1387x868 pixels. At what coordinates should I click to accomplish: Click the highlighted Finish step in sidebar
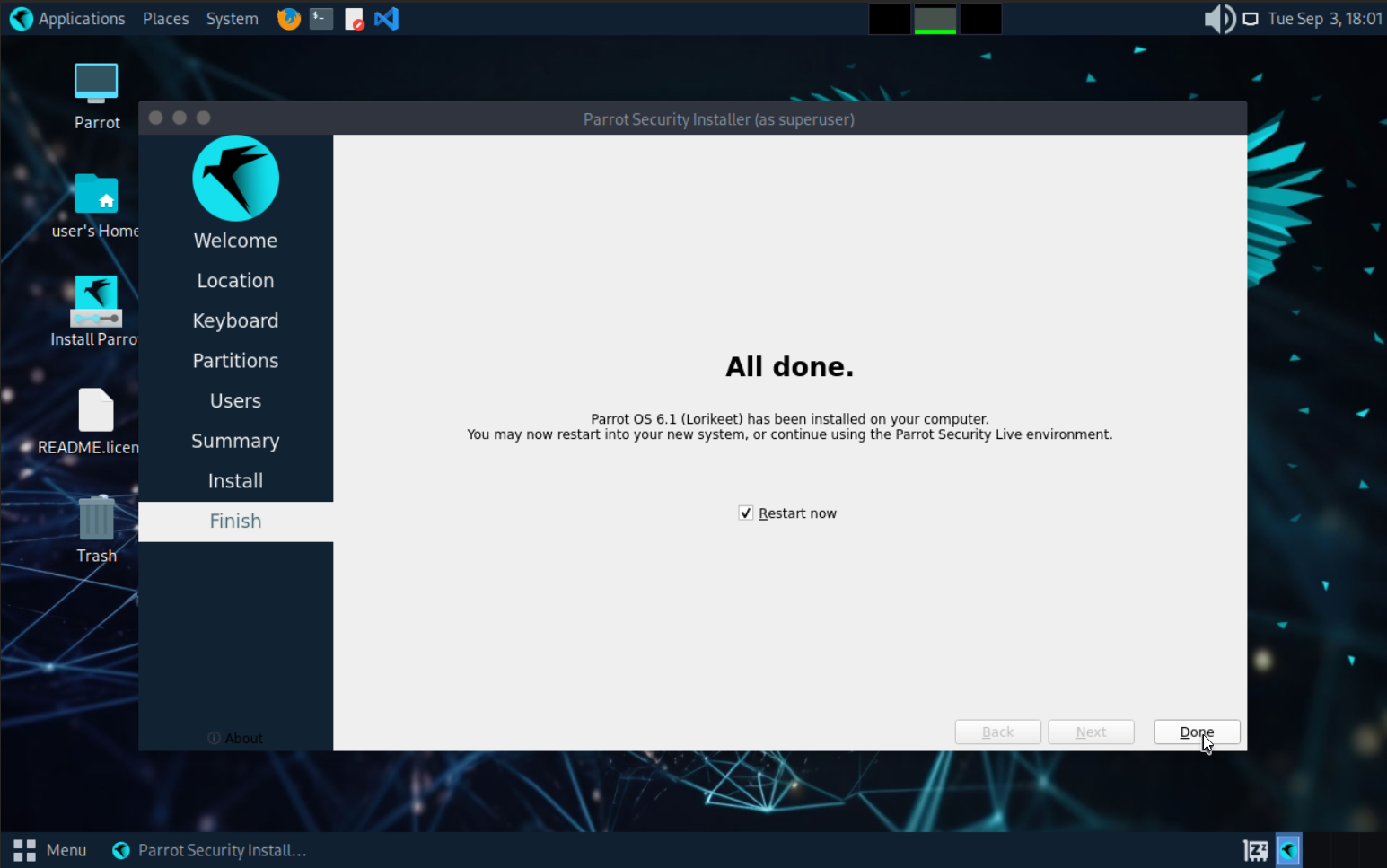tap(235, 522)
